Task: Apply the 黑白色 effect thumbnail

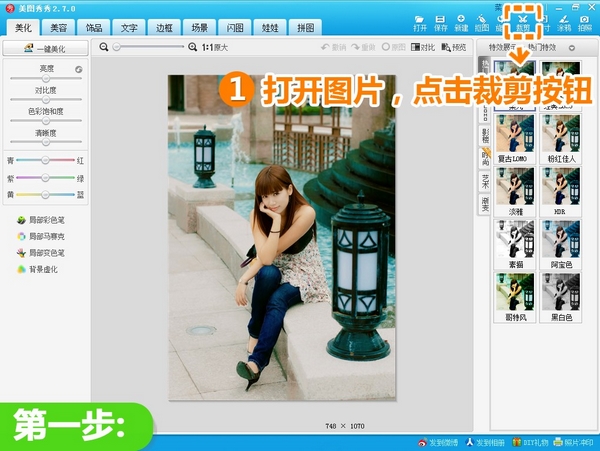Action: tap(562, 293)
